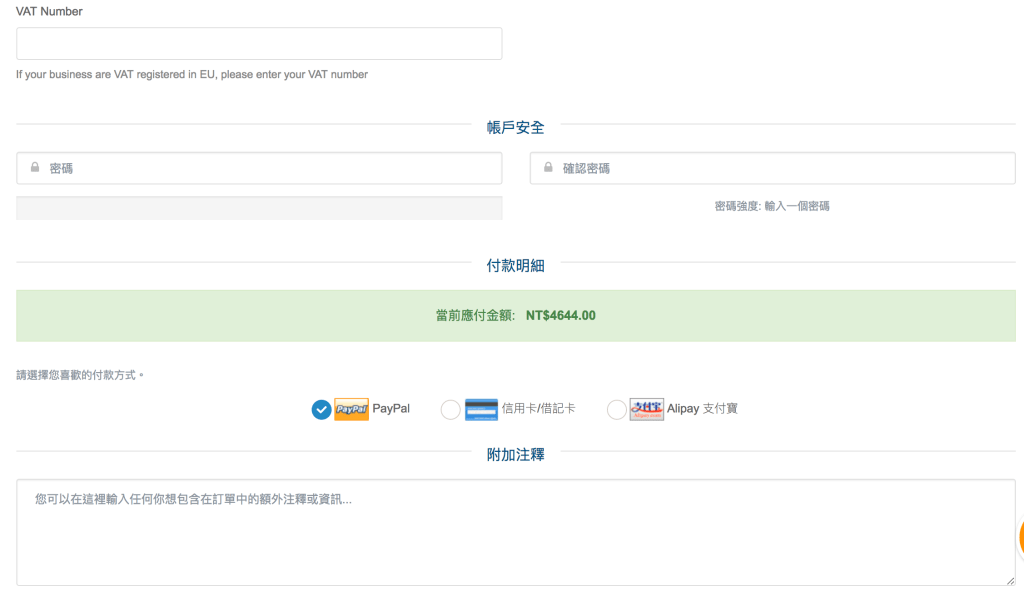
Task: Click the notes text area resize handle
Action: point(1010,580)
